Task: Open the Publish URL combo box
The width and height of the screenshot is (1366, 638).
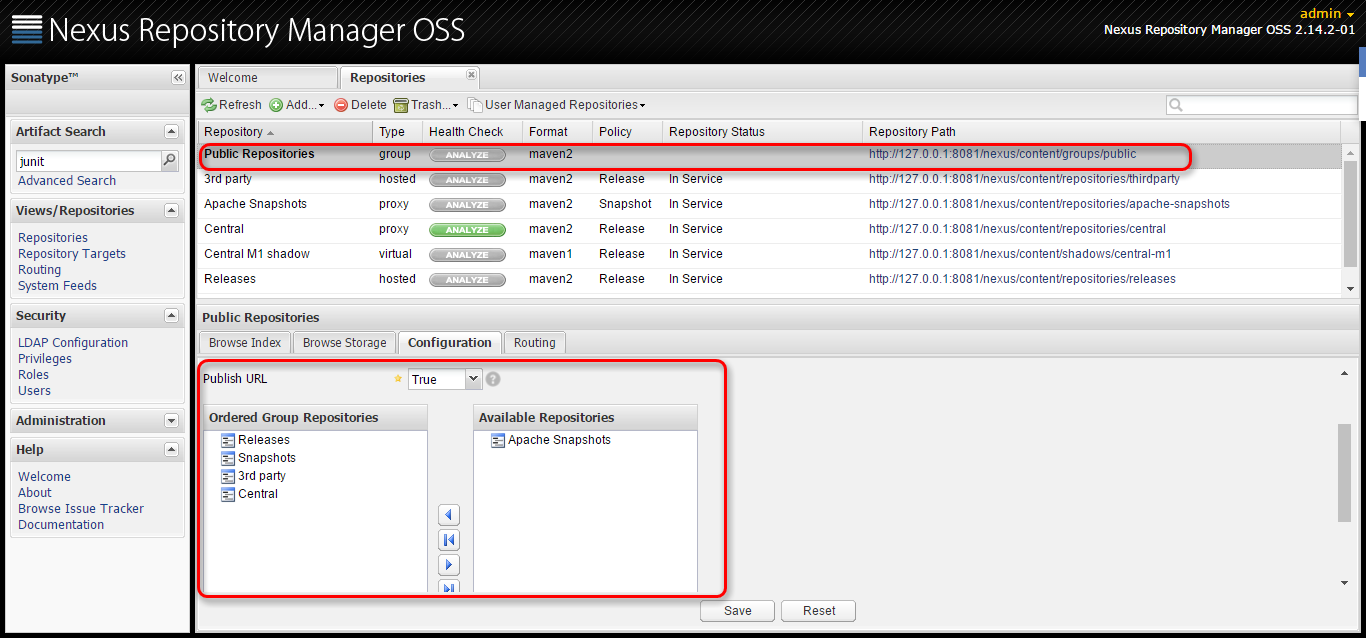Action: tap(474, 379)
